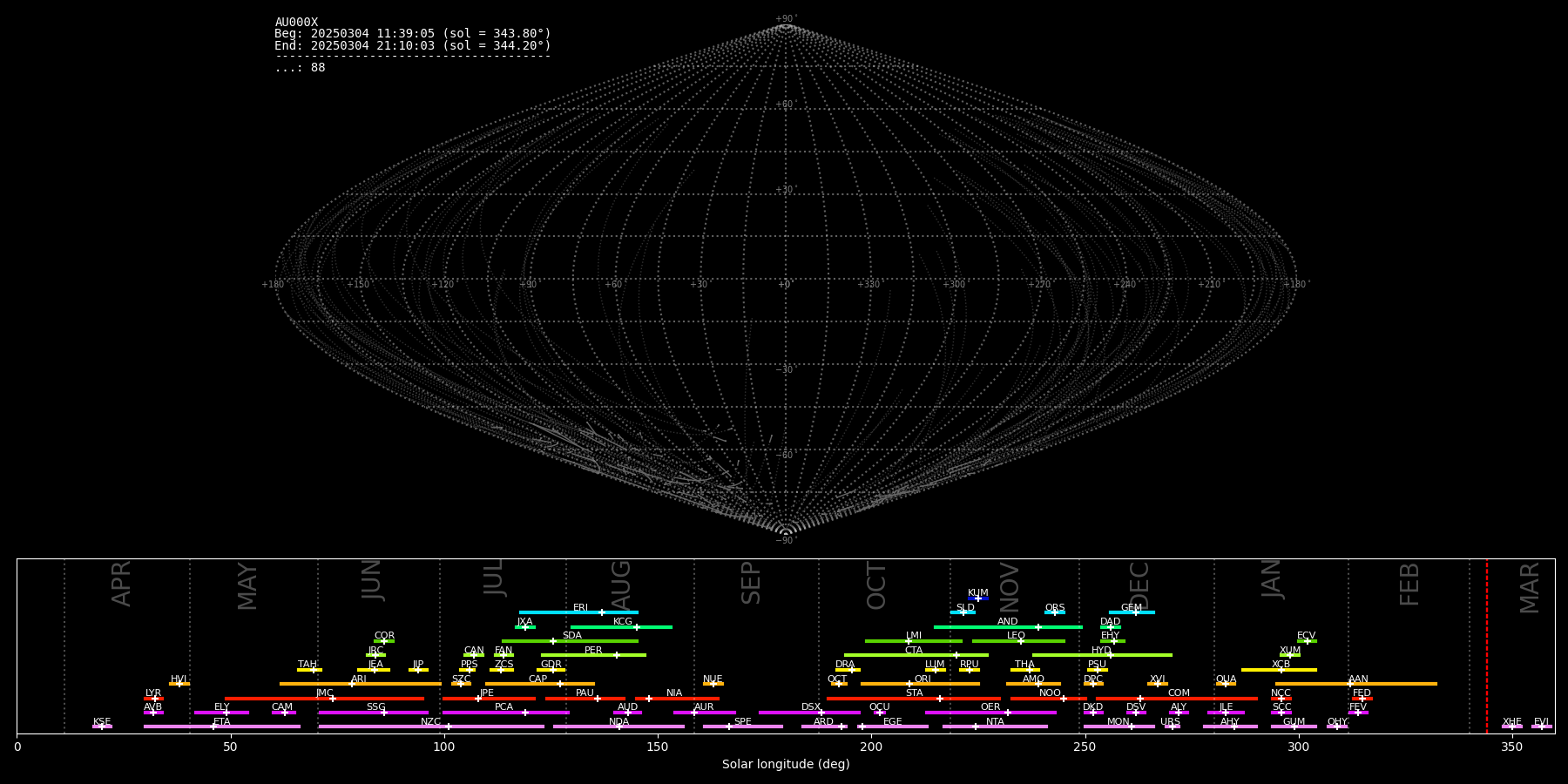1568x784 pixels.
Task: Click the NUE shower label
Action: pos(713,679)
